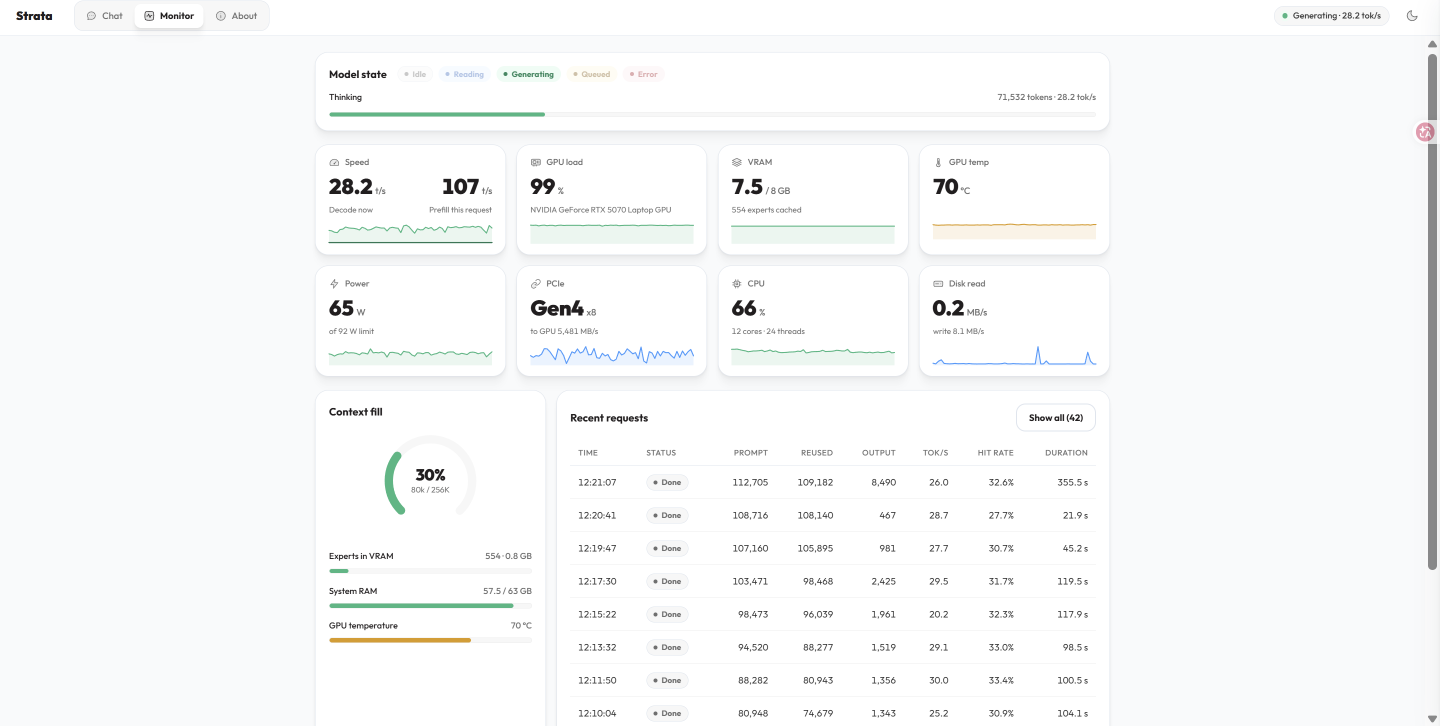Select the Generating model state chip
The width and height of the screenshot is (1440, 726).
(528, 74)
